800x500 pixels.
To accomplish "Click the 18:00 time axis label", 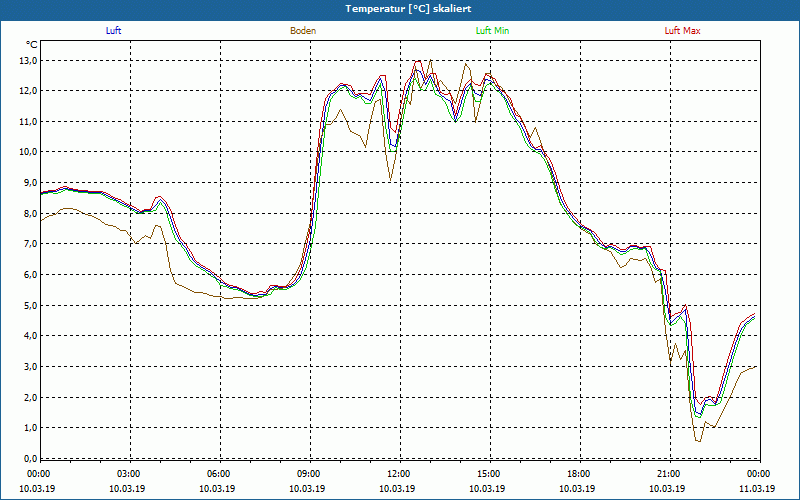I will pos(577,474).
